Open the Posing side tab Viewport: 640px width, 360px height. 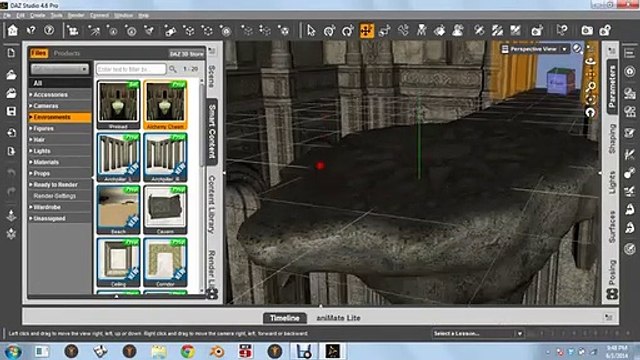[612, 272]
